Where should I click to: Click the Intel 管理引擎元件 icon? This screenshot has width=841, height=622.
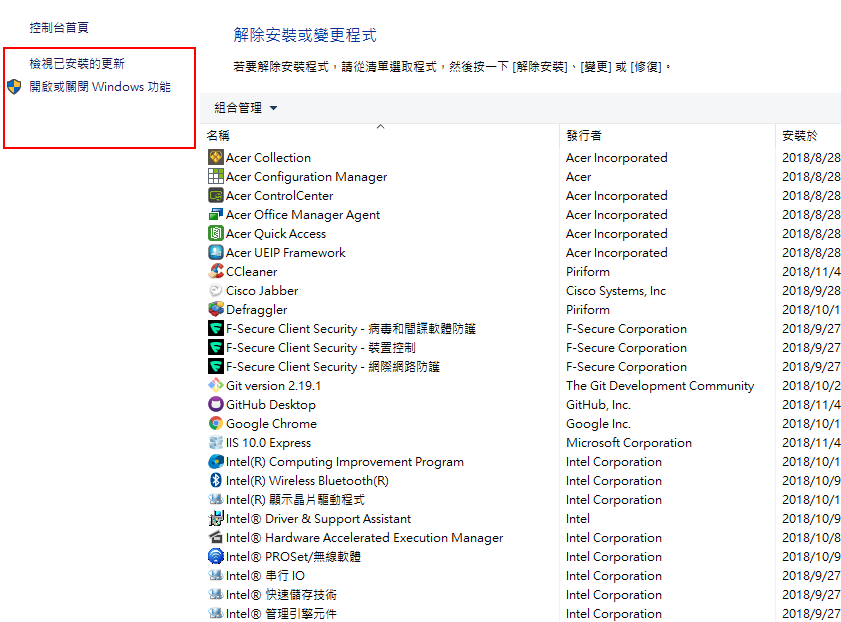(216, 613)
